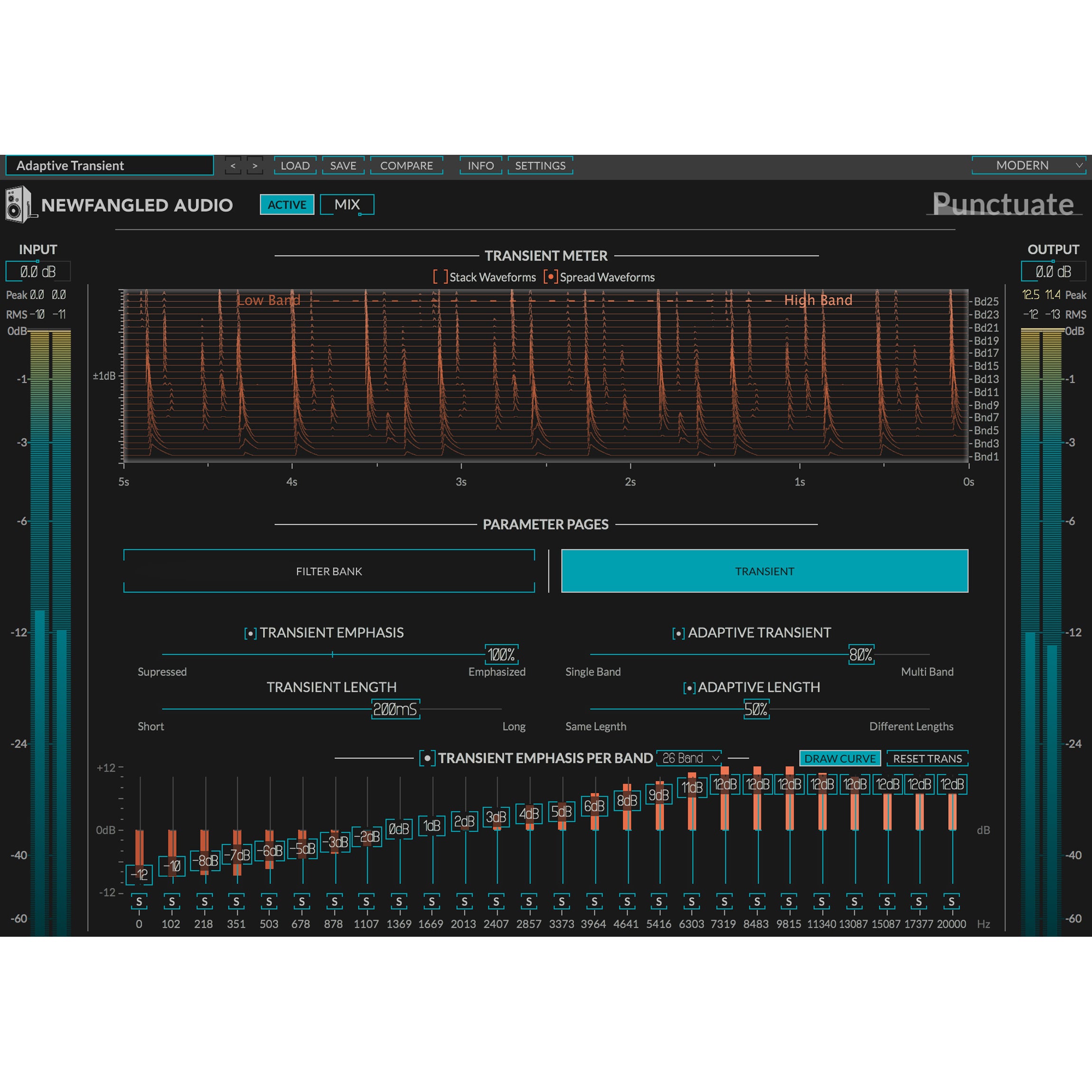Screen dimensions: 1092x1092
Task: Toggle the Transient Emphasis enable control
Action: pos(249,633)
